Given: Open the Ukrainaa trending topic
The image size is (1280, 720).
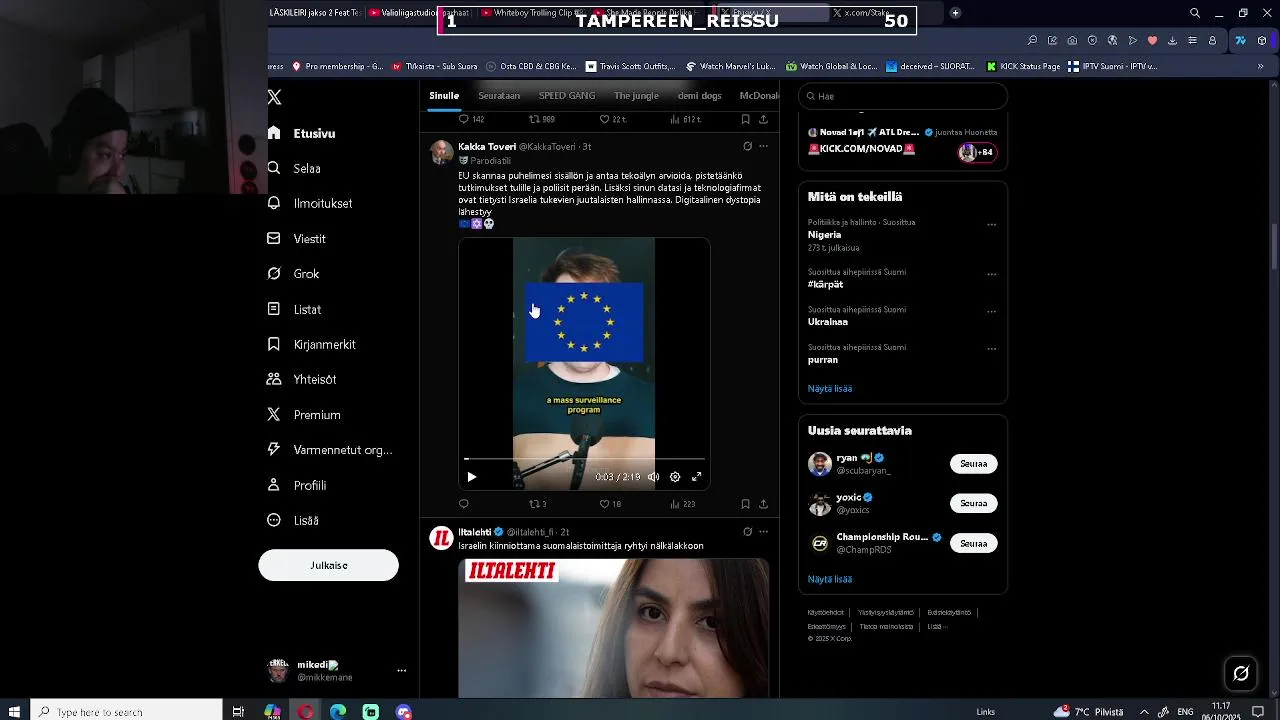Looking at the screenshot, I should (828, 322).
